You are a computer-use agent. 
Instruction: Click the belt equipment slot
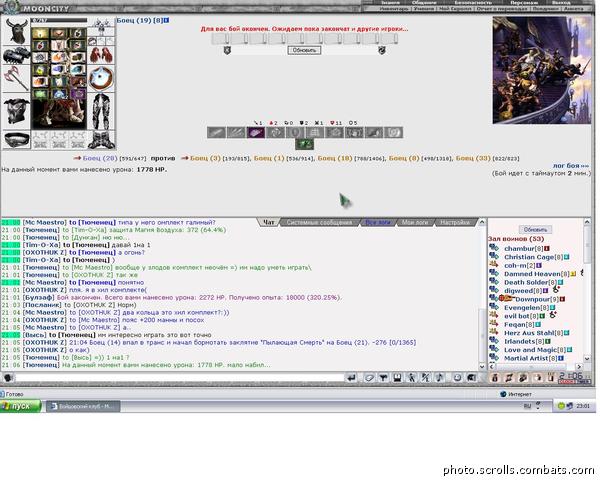pos(16,140)
